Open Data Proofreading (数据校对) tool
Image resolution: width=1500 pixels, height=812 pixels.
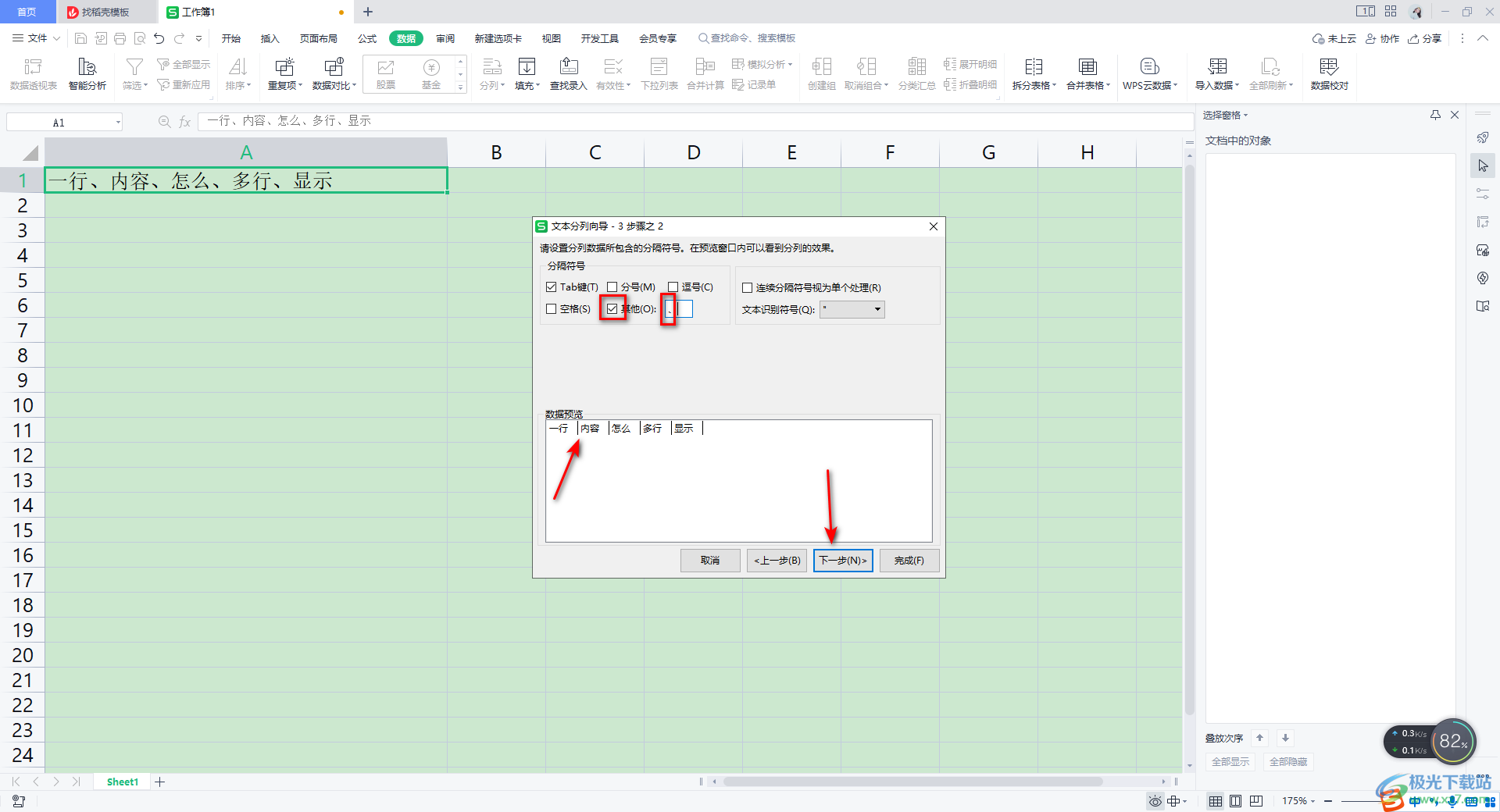click(x=1330, y=74)
